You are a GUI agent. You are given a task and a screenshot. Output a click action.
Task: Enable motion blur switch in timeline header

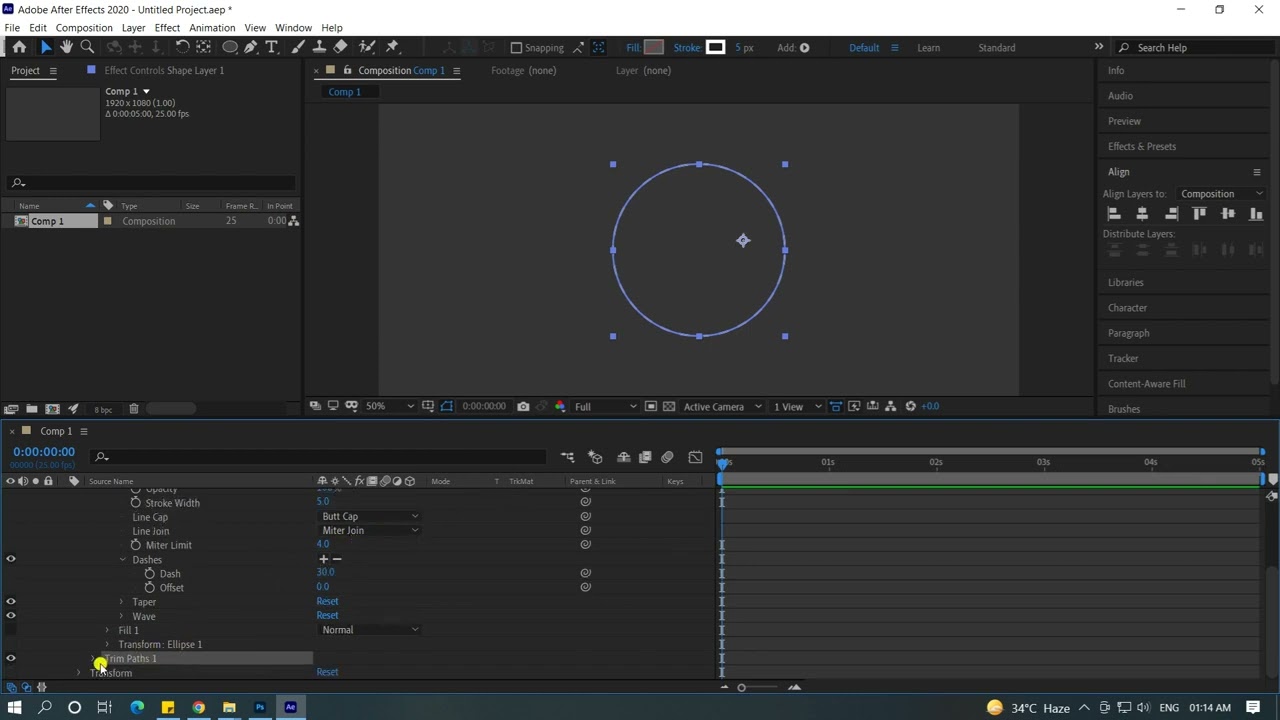667,457
